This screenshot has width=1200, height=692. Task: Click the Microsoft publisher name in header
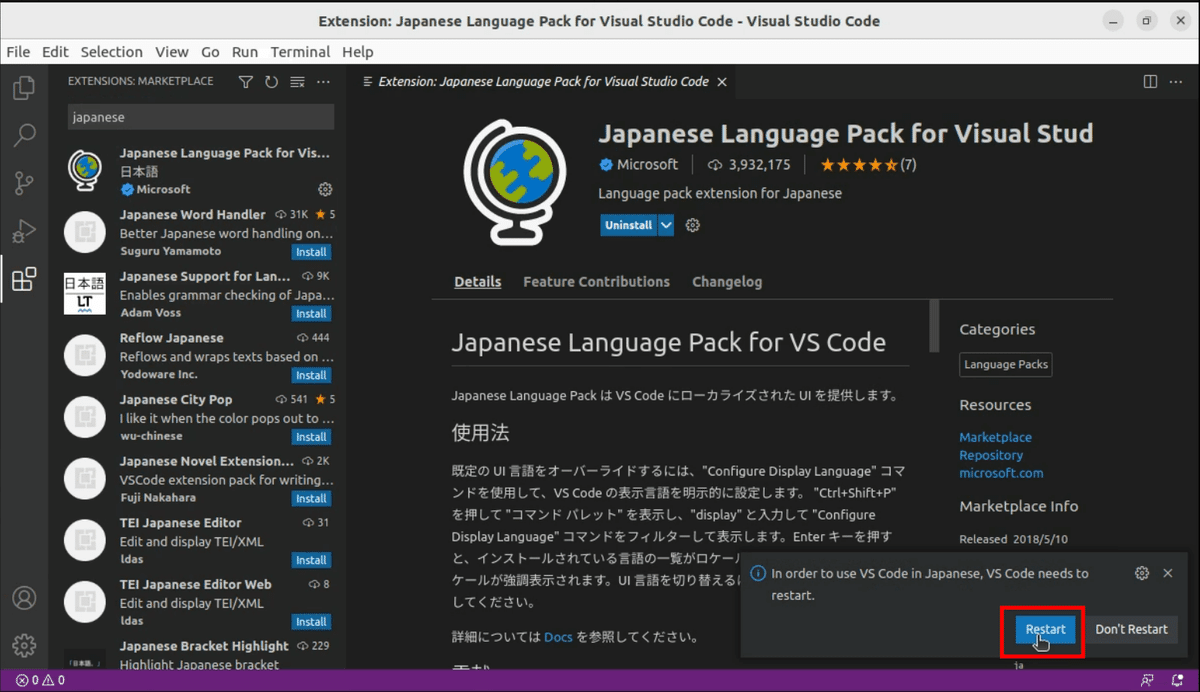tap(647, 164)
